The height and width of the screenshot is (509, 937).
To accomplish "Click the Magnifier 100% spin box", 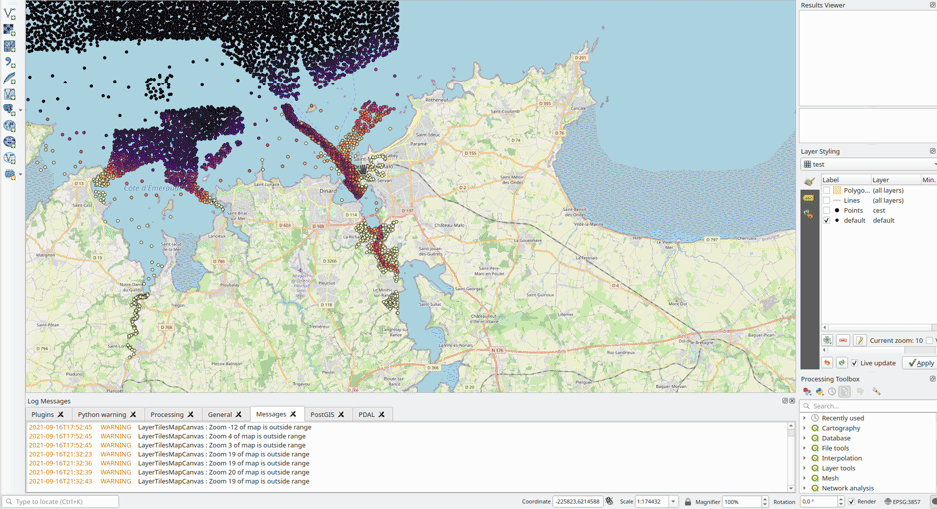I will (x=745, y=502).
